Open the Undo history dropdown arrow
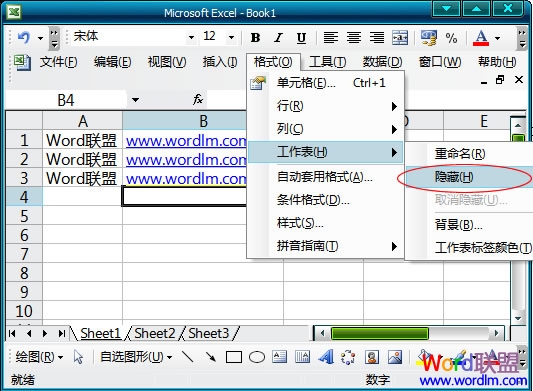 (x=40, y=38)
